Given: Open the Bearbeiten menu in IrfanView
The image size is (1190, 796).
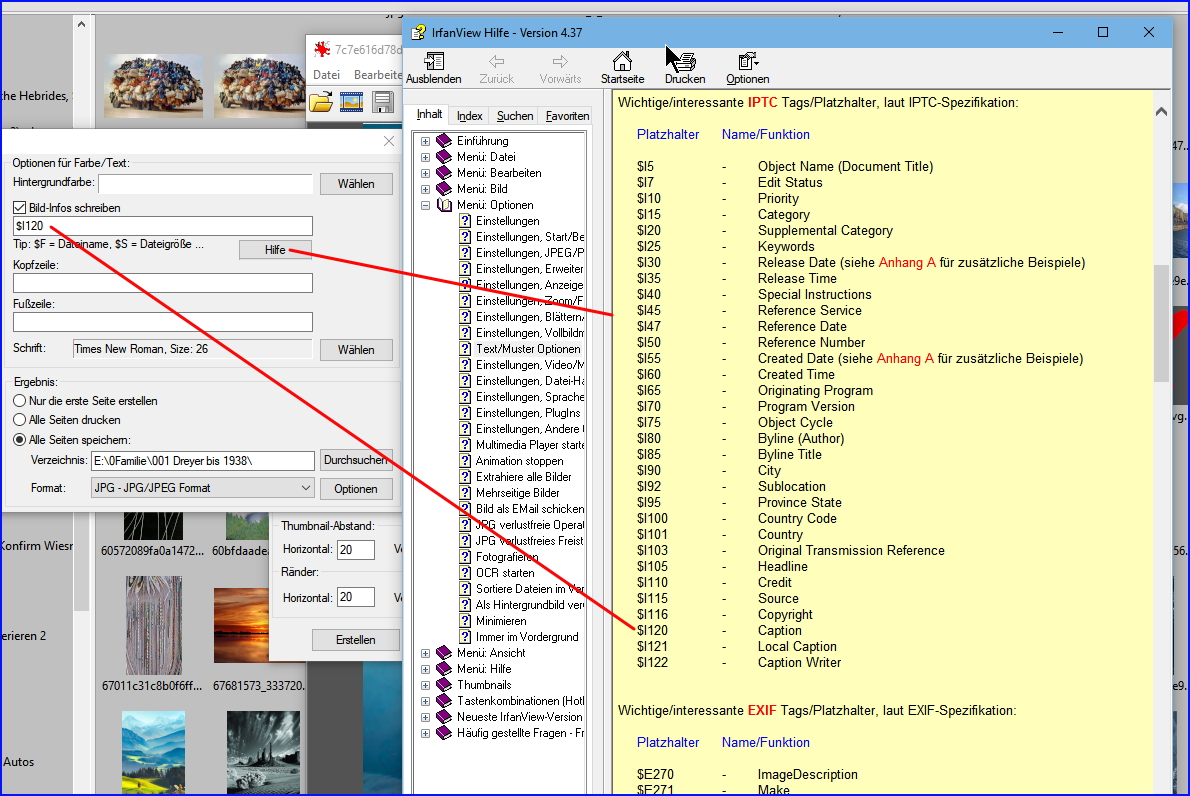Looking at the screenshot, I should (377, 74).
